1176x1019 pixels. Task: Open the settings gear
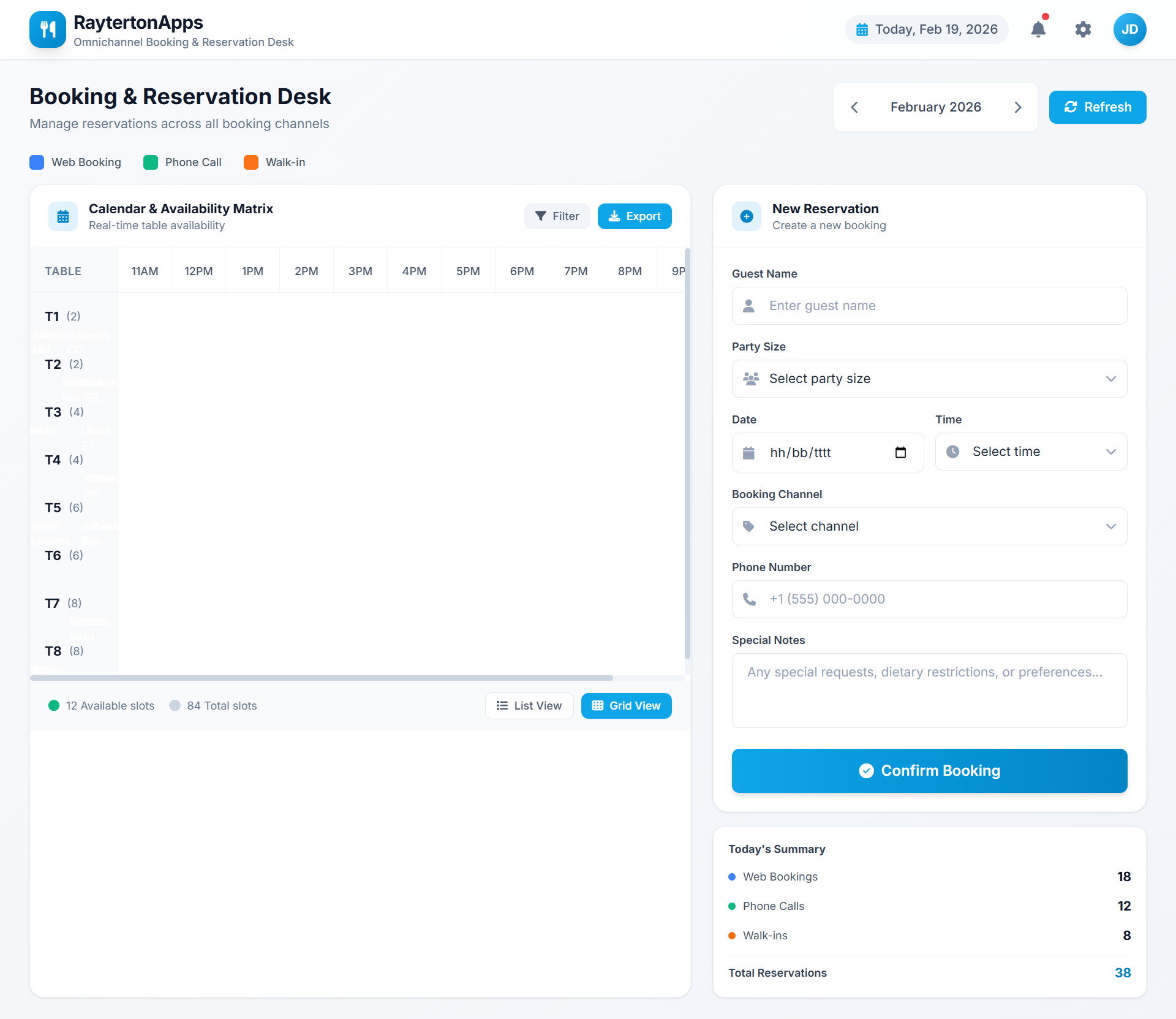(1083, 29)
